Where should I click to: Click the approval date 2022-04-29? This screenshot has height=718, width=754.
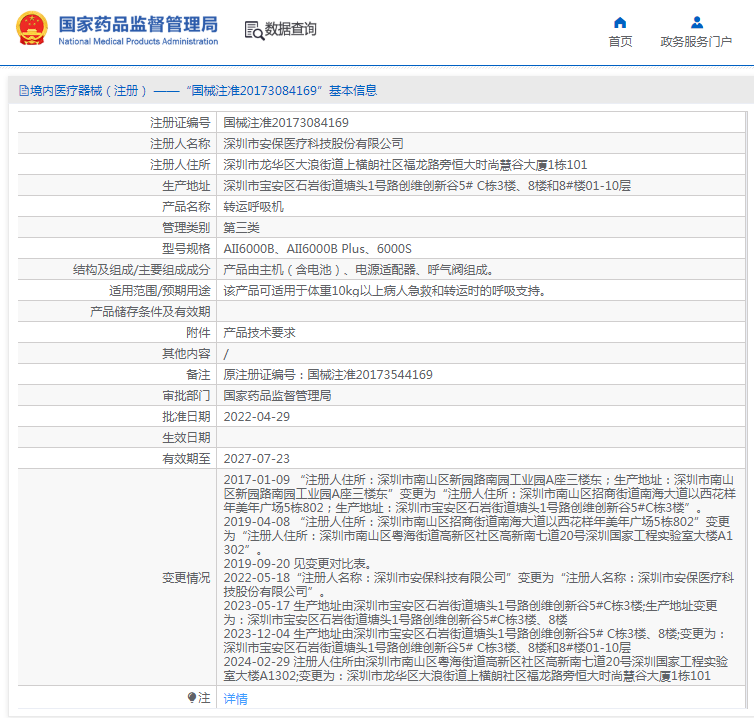256,417
